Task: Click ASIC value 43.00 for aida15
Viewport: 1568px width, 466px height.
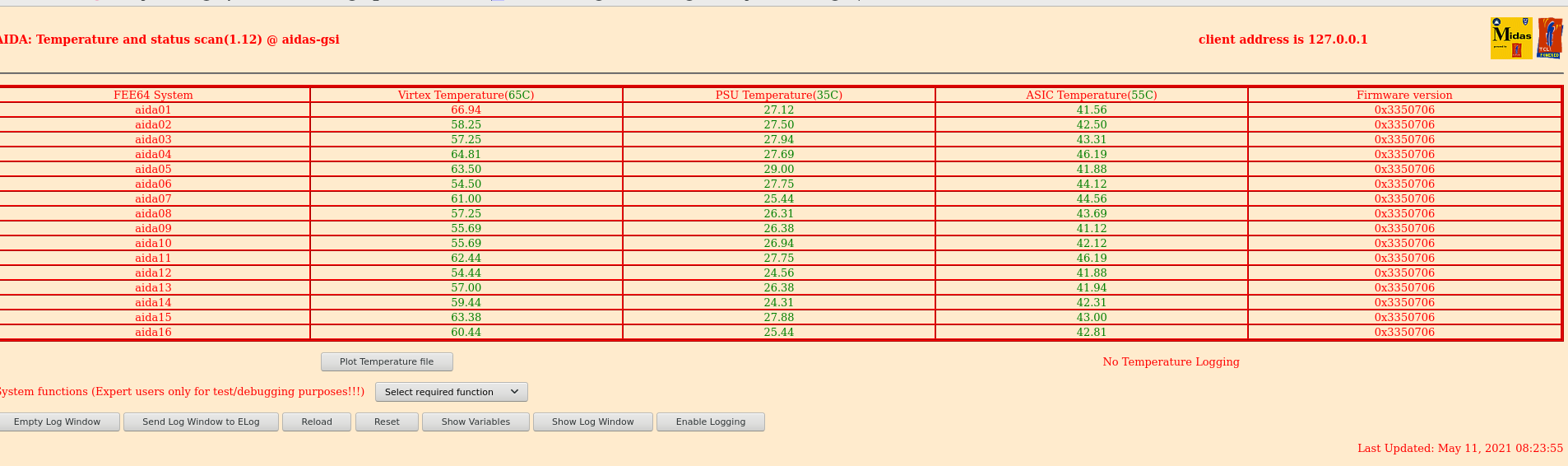Action: pos(1092,317)
